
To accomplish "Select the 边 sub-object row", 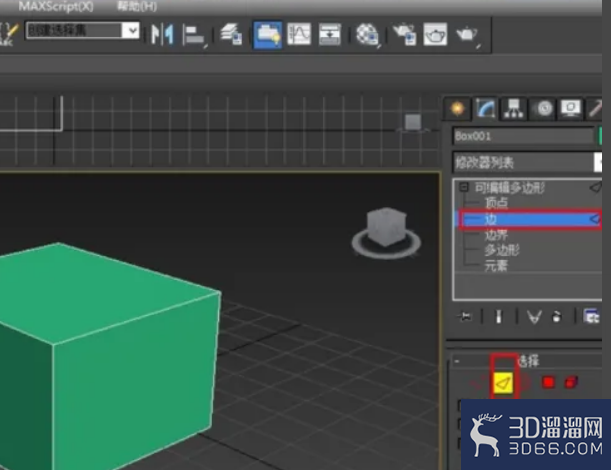I will [530, 219].
